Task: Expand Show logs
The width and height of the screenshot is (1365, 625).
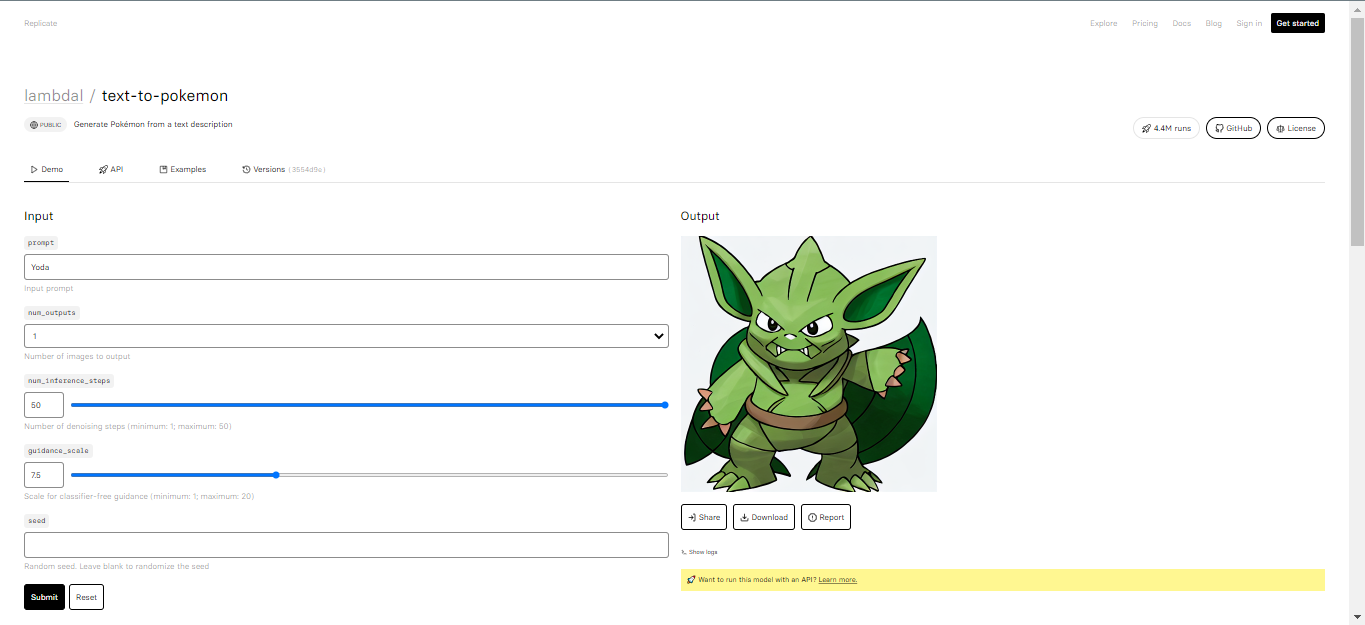Action: click(x=699, y=552)
